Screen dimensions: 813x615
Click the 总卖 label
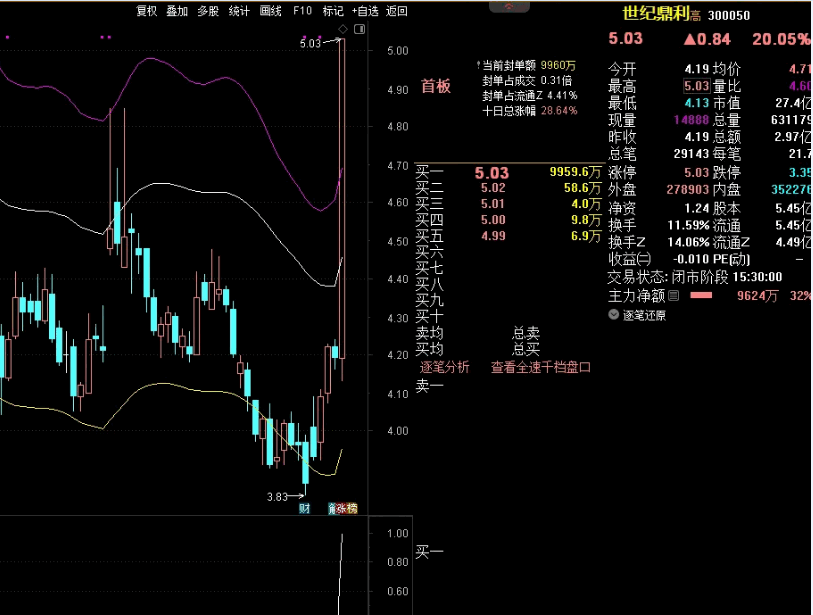click(x=526, y=332)
